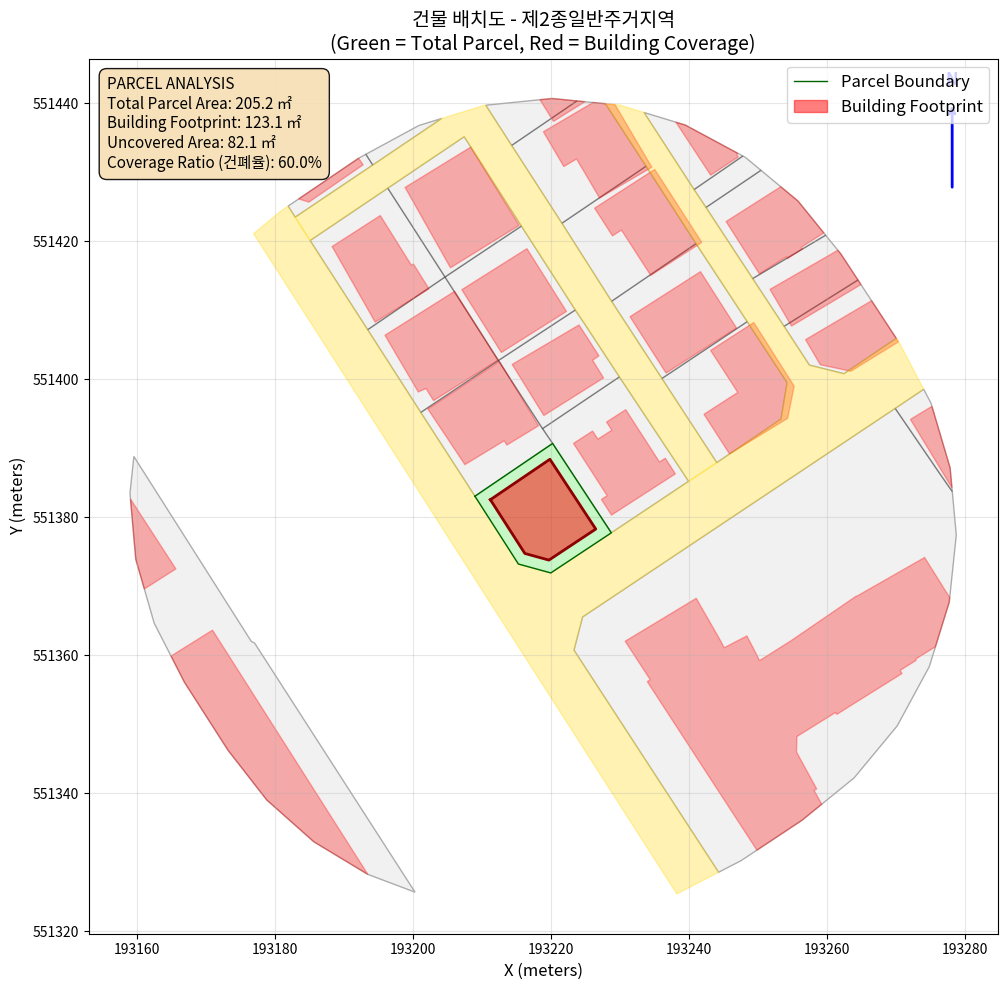Click the Coverage Ratio 60.0% line

(214, 162)
